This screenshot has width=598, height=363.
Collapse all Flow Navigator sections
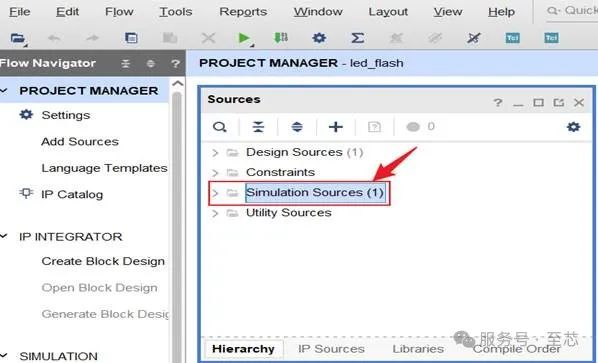coord(125,64)
